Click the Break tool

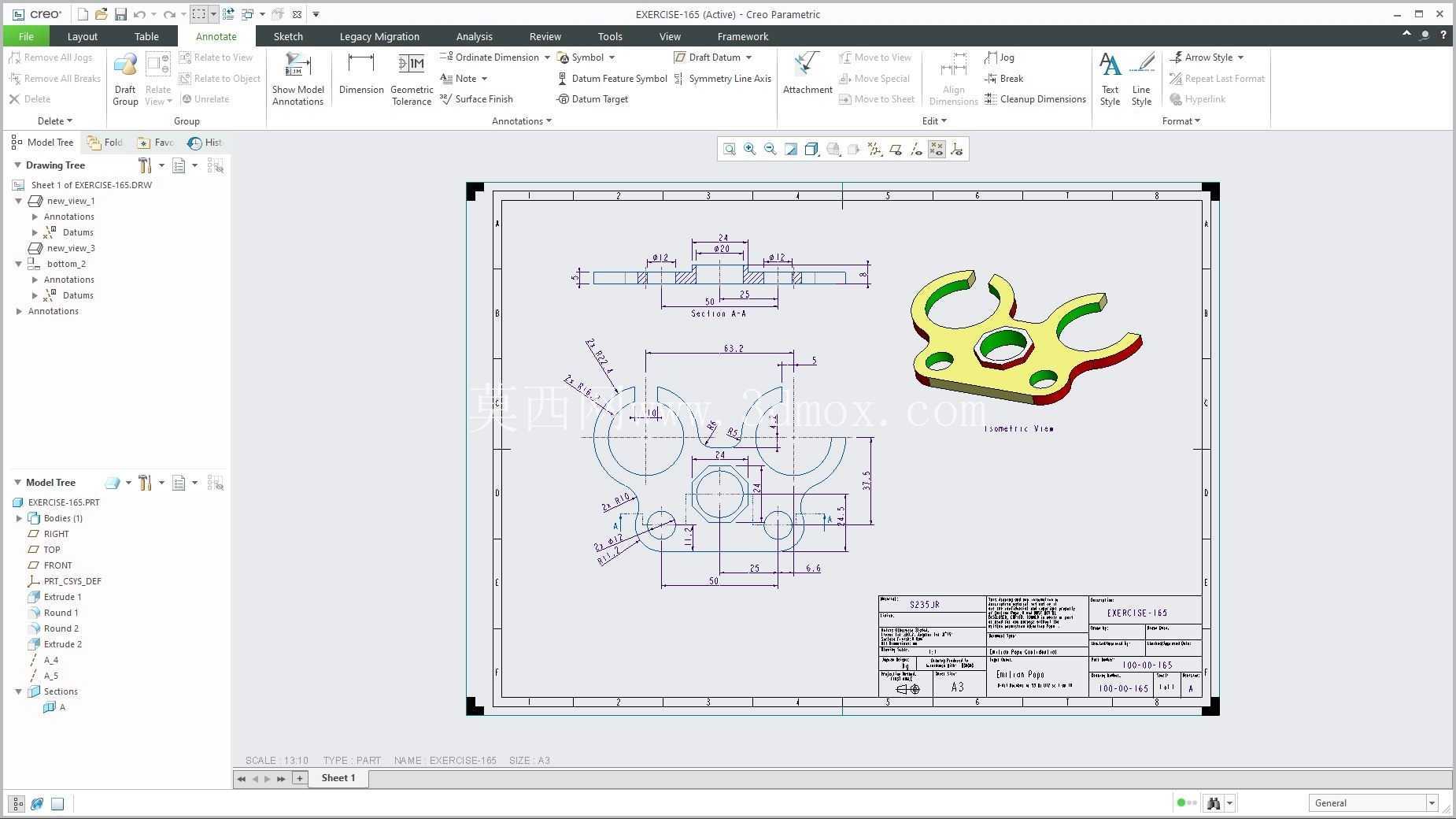click(x=1003, y=79)
